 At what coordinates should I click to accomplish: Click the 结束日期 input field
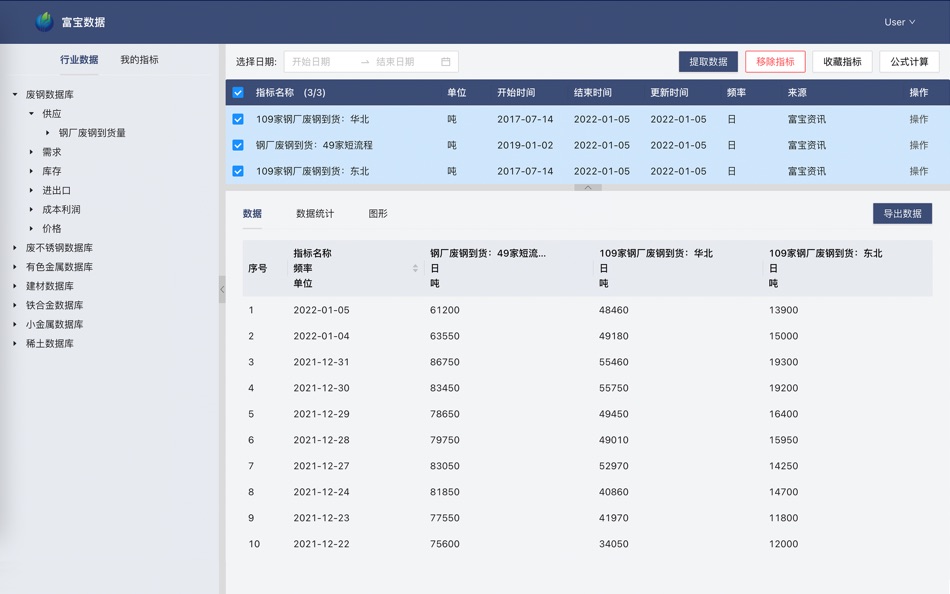[x=403, y=62]
